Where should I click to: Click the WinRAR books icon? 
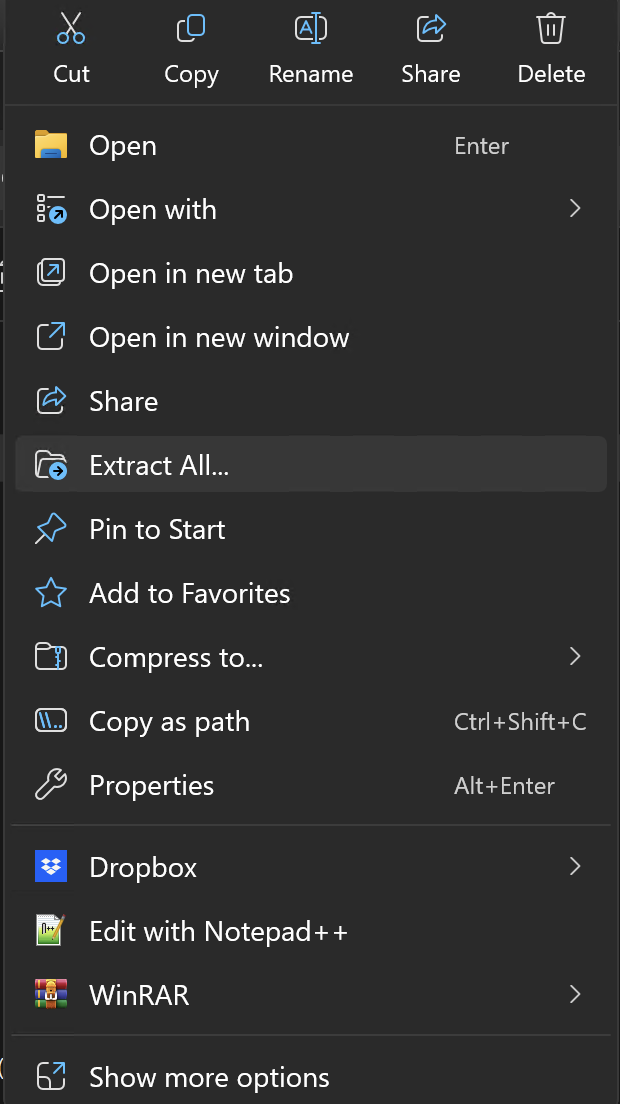(51, 994)
